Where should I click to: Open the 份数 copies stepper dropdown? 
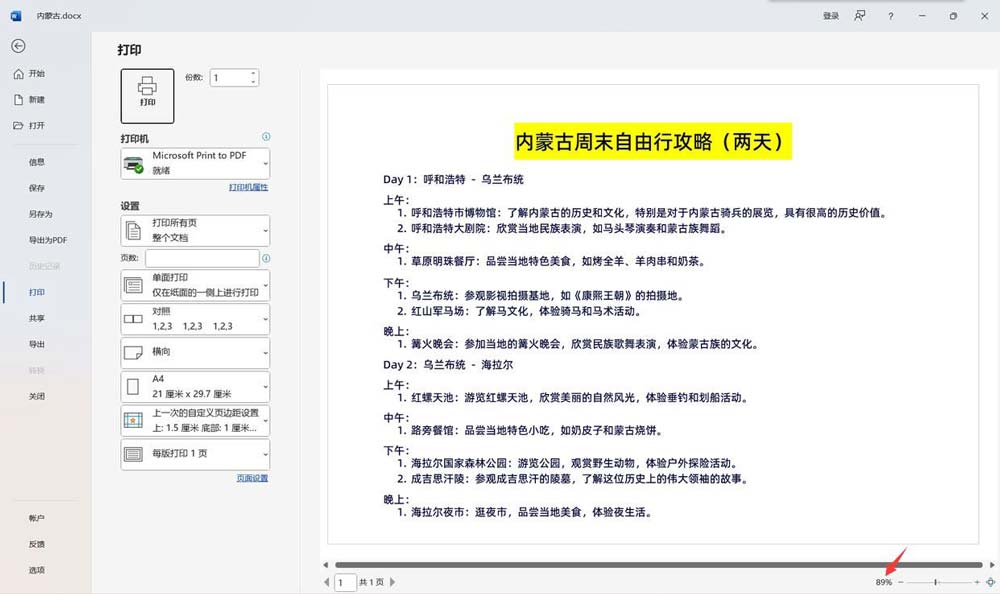pos(255,78)
